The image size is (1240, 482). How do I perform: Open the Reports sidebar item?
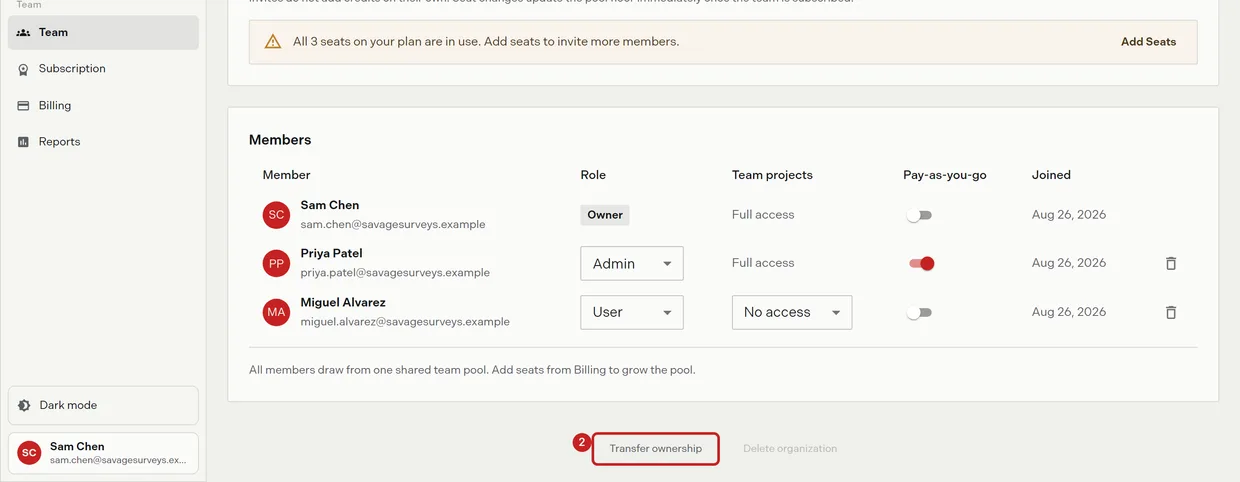[x=103, y=142]
